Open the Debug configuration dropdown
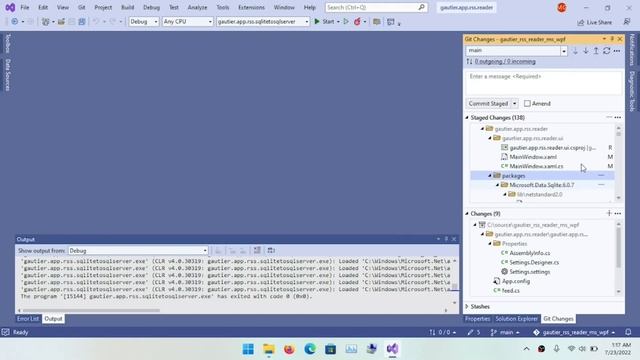 click(x=144, y=22)
